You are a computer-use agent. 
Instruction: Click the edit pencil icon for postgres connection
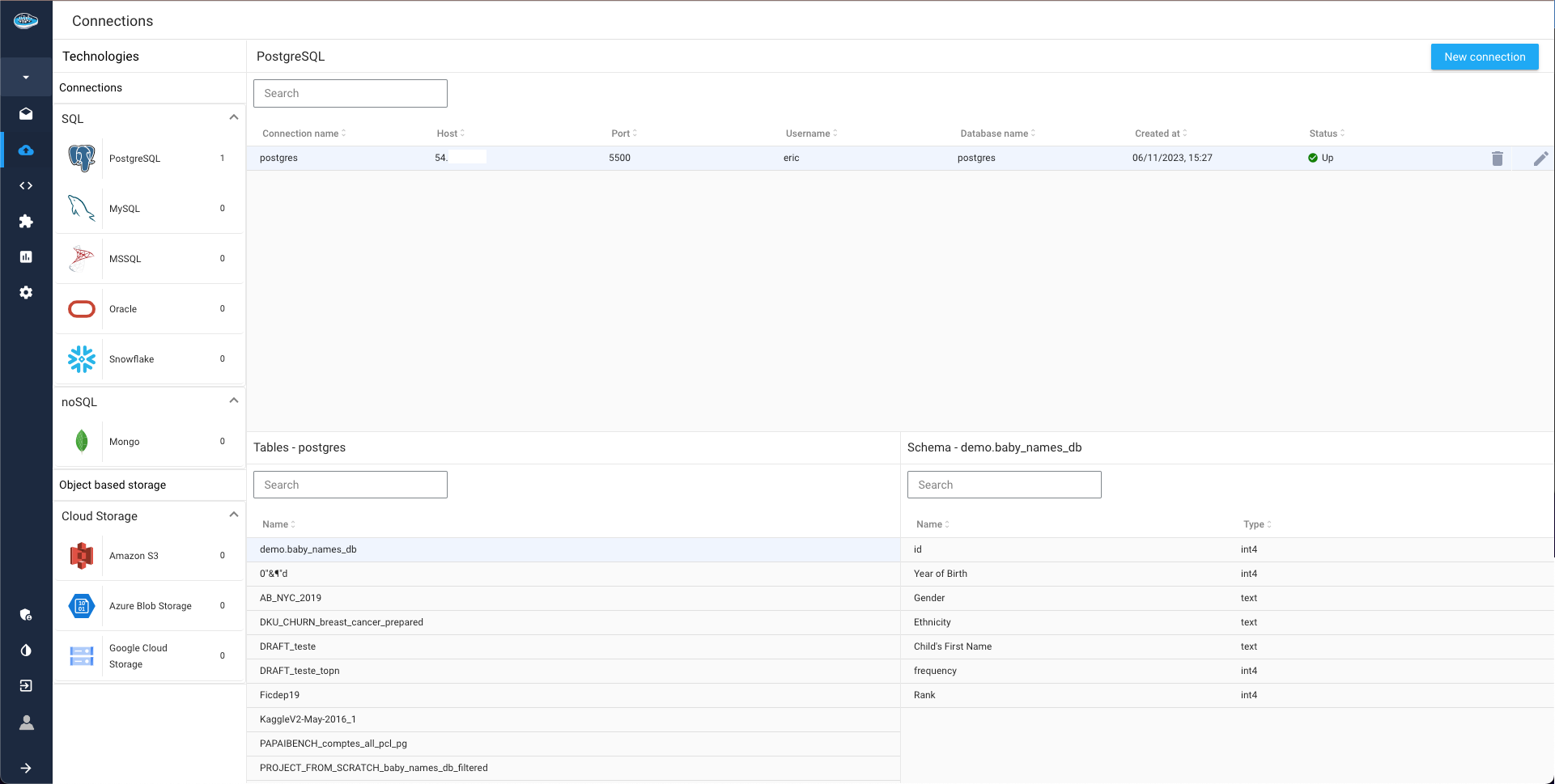tap(1540, 159)
